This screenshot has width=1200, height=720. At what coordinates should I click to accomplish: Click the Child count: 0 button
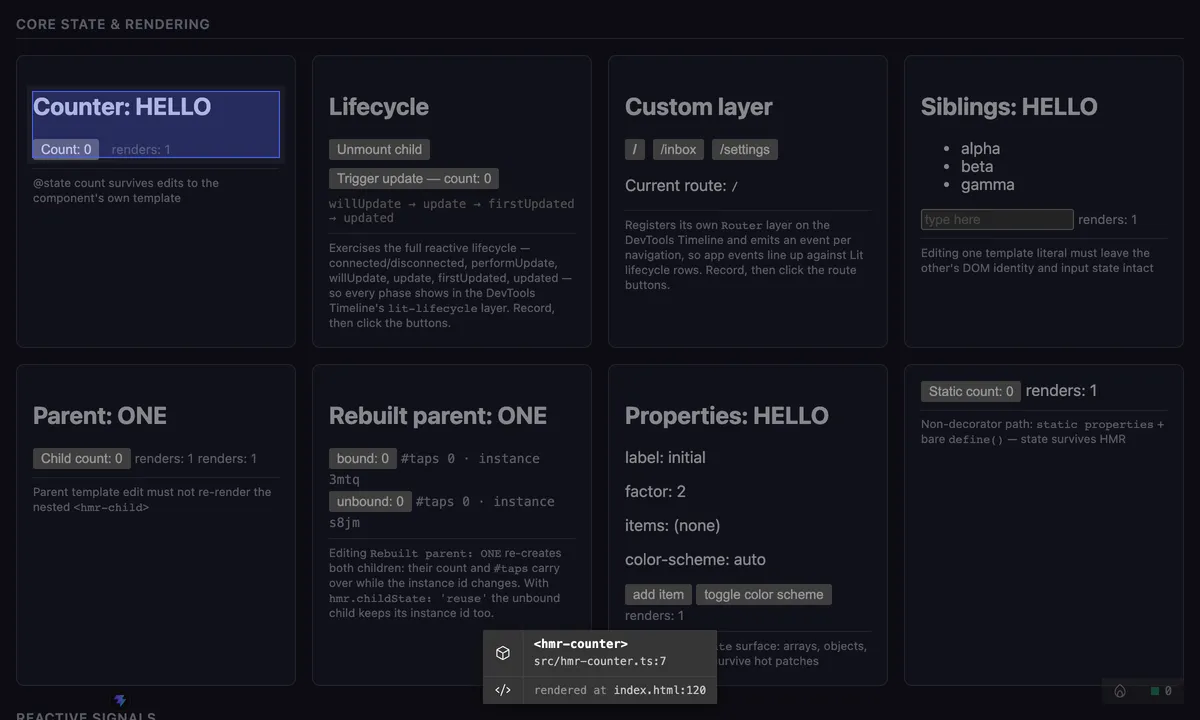pos(82,458)
